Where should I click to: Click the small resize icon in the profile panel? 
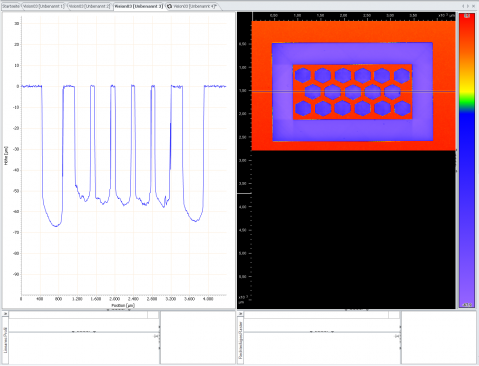pos(156,336)
